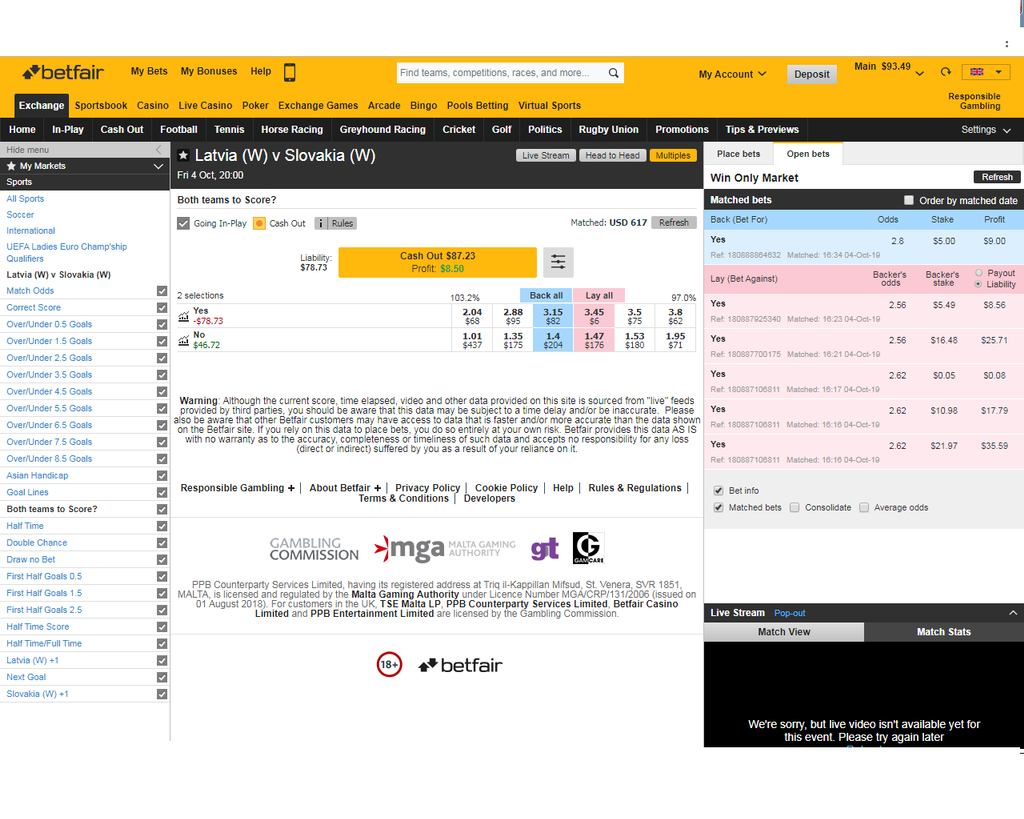Toggle the Cash Out orange indicator checkbox
The width and height of the screenshot is (1024, 819).
coord(259,223)
